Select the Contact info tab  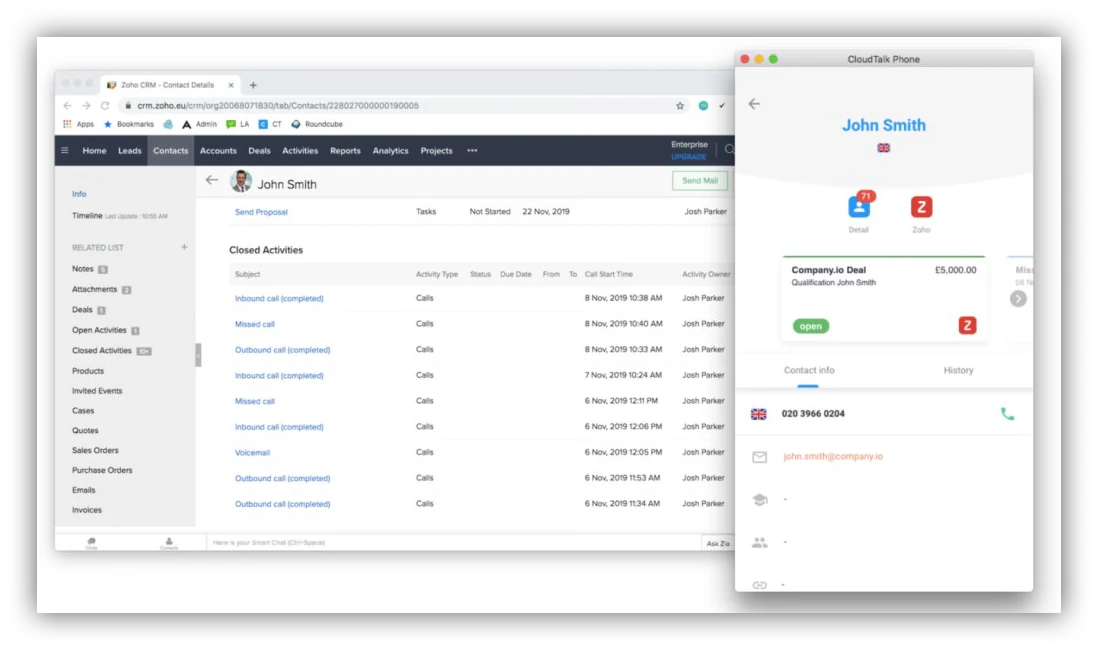click(x=809, y=371)
